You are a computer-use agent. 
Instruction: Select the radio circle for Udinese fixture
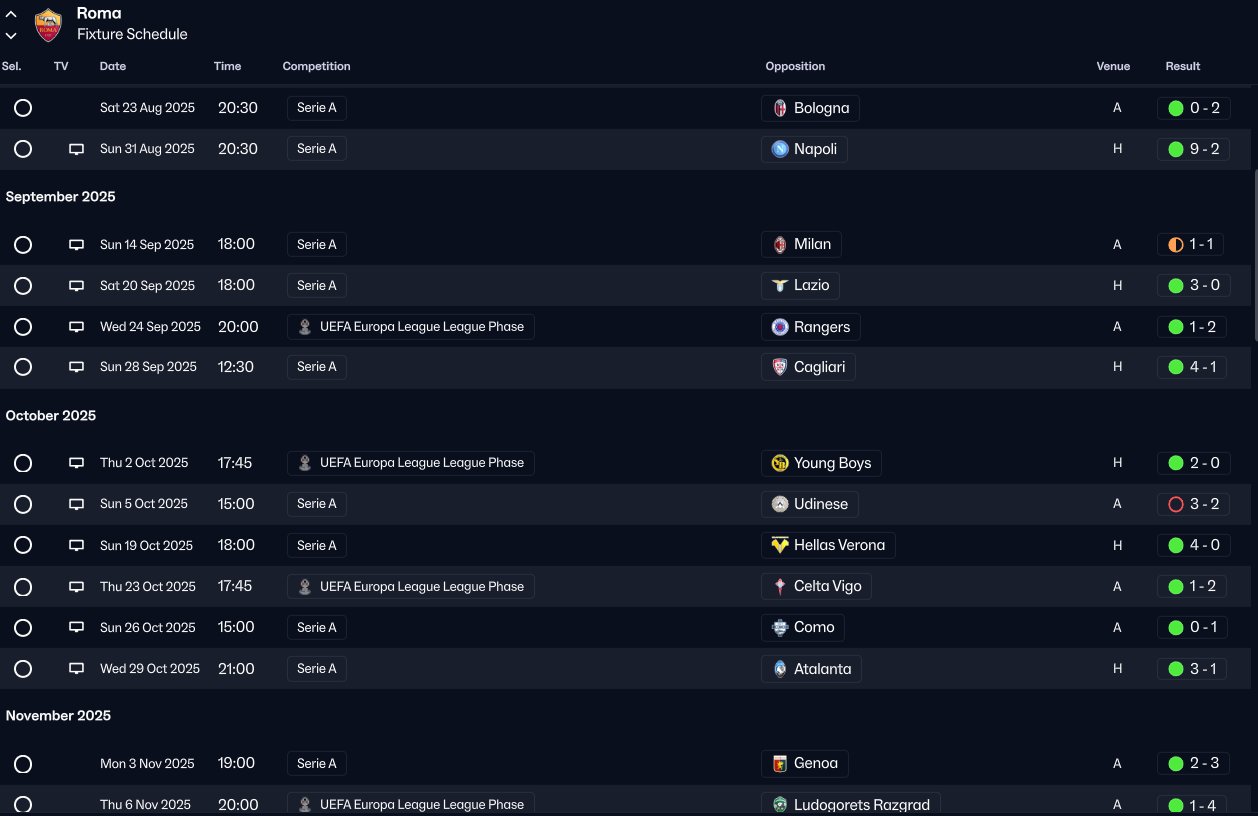(23, 504)
